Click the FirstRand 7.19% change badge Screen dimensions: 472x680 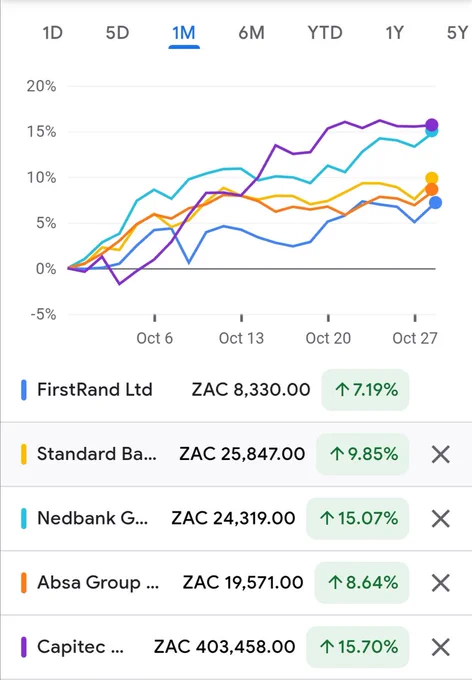click(365, 389)
